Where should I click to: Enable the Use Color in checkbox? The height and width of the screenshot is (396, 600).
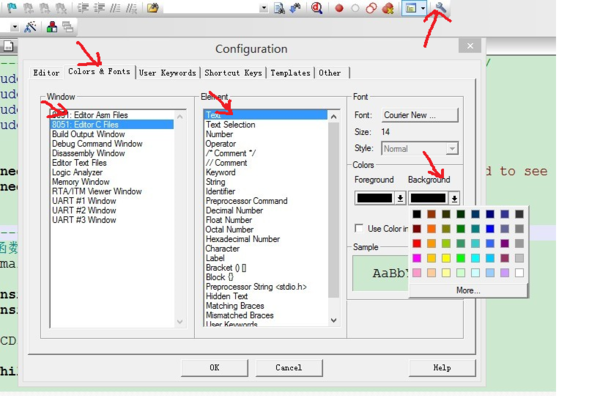tap(359, 228)
